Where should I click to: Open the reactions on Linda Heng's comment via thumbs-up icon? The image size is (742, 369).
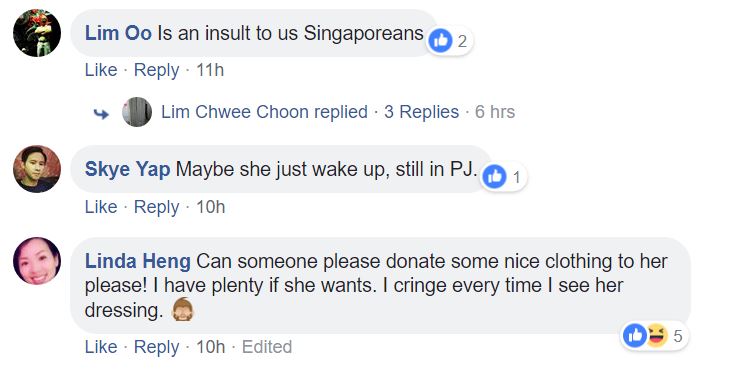(x=635, y=336)
